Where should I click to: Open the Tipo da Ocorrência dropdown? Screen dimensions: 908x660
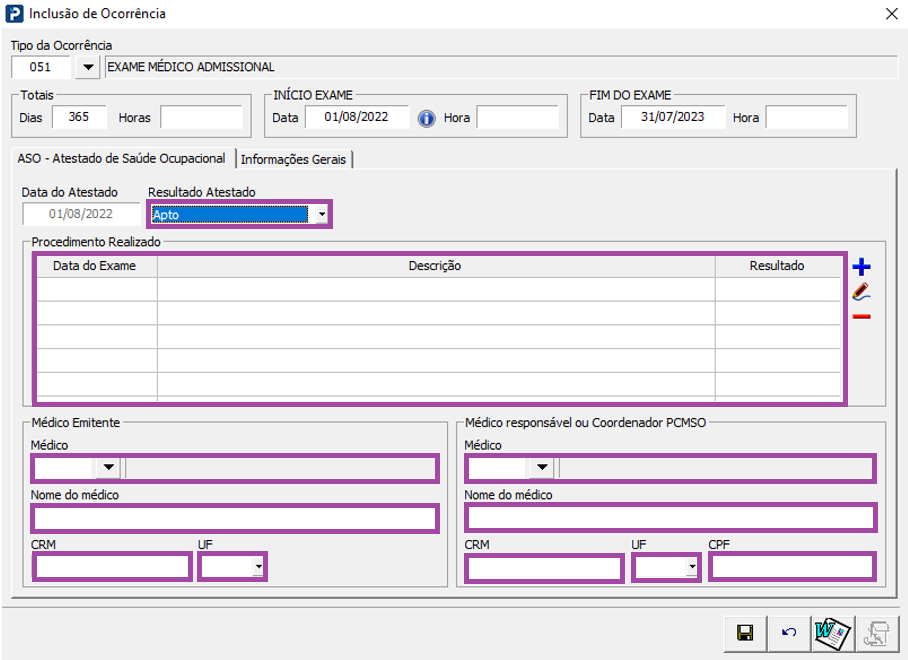(x=88, y=68)
